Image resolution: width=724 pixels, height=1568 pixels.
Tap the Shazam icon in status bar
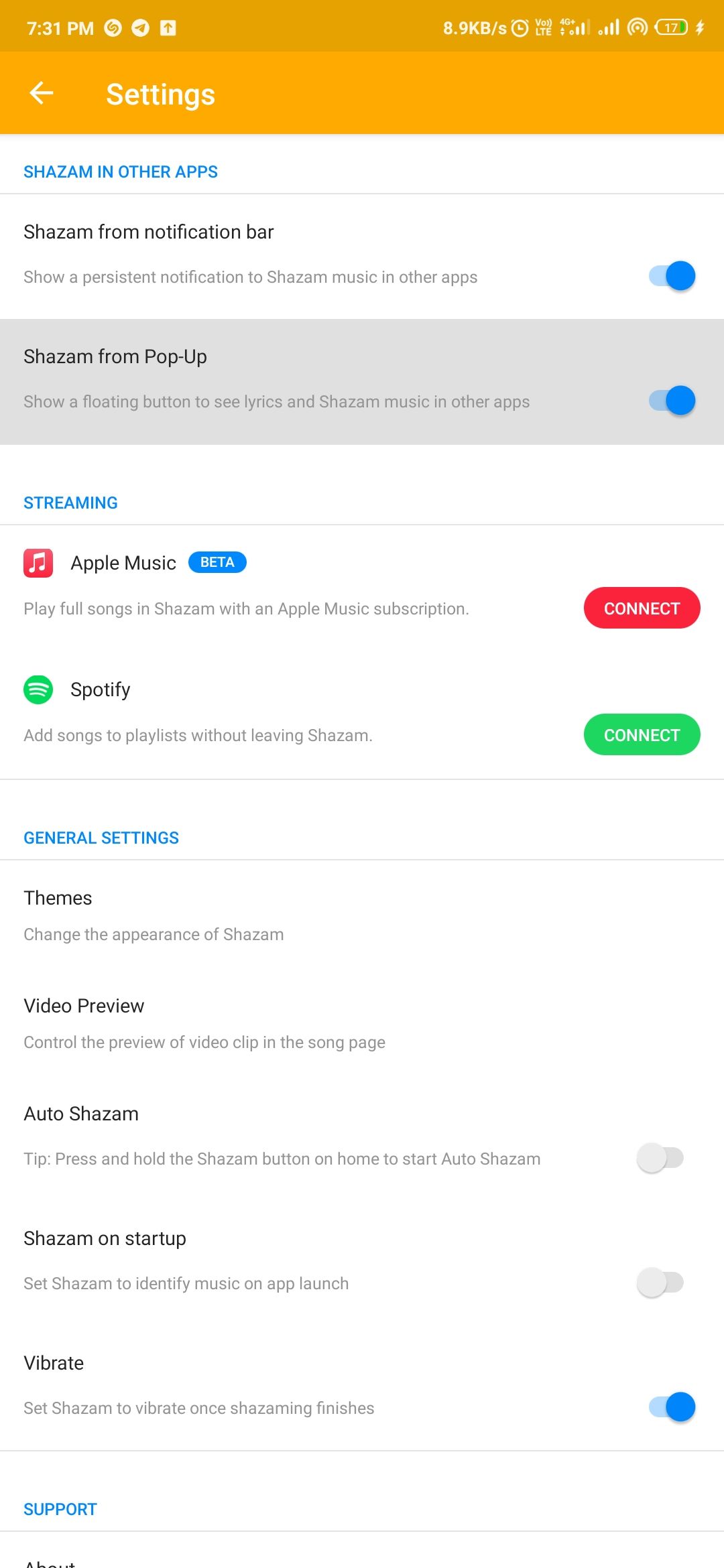[x=113, y=27]
